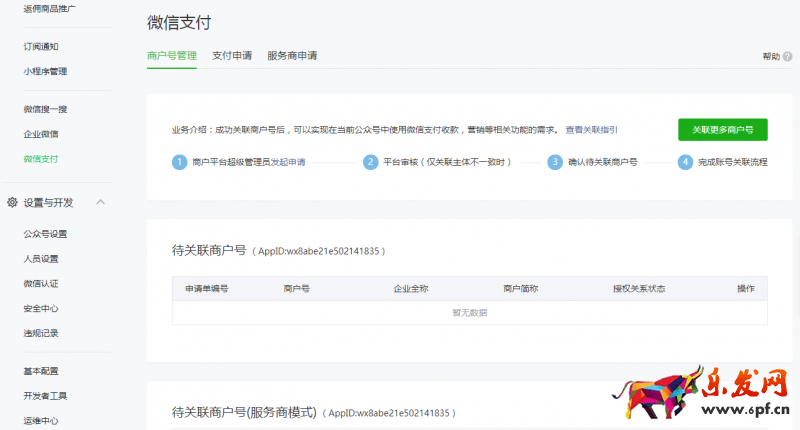The image size is (800, 430).
Task: Switch to 商户号管理 tab
Action: tap(171, 56)
